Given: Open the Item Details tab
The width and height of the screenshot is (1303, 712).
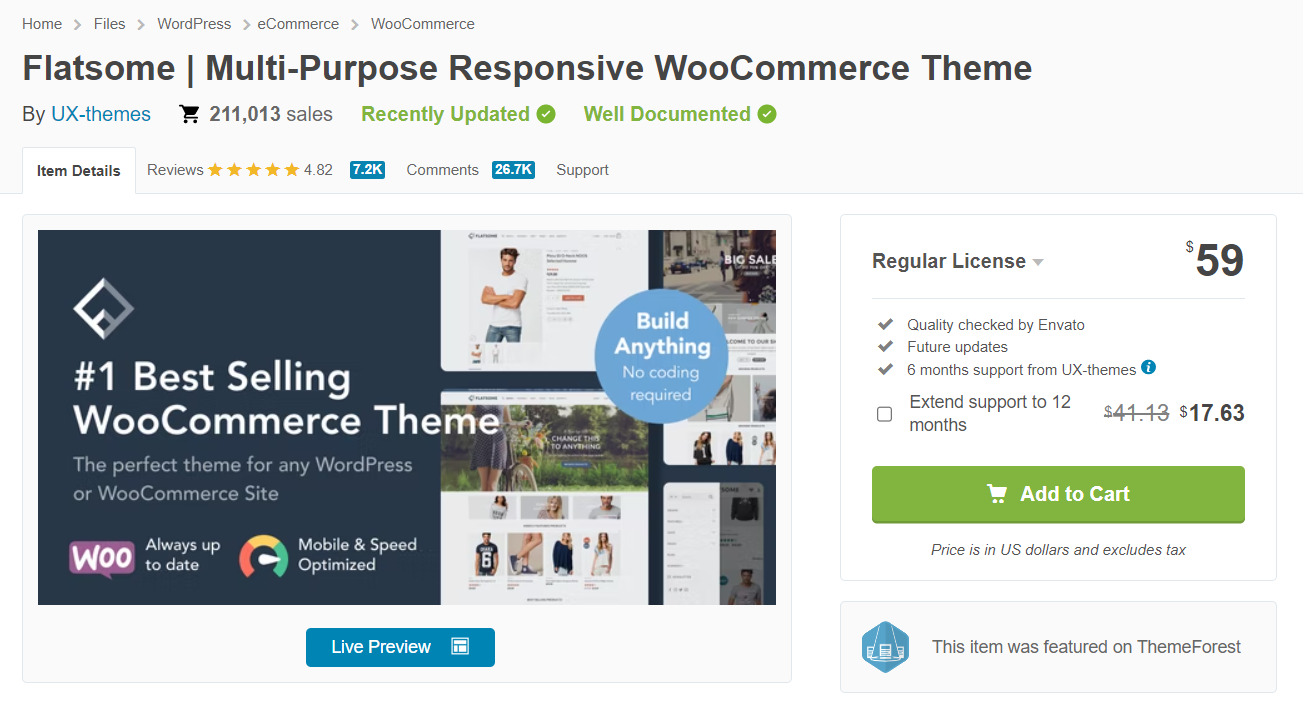Looking at the screenshot, I should coord(79,171).
